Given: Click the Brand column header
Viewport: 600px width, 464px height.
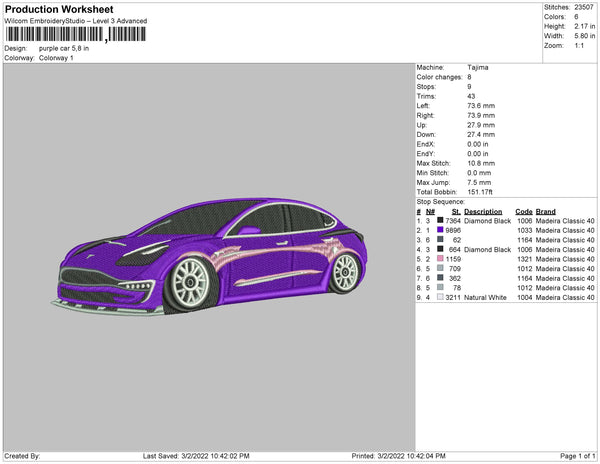Looking at the screenshot, I should click(x=545, y=212).
